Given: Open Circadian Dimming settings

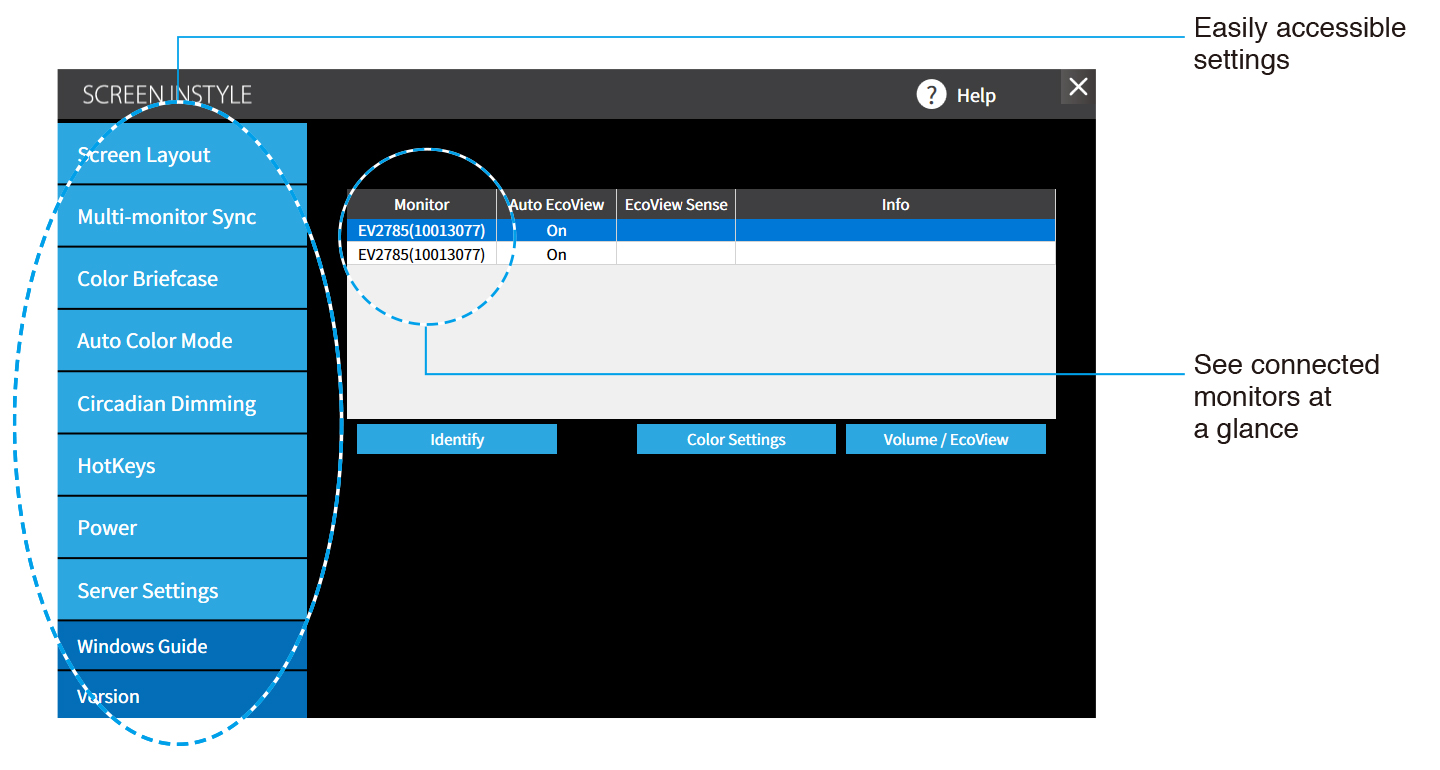Looking at the screenshot, I should 182,404.
